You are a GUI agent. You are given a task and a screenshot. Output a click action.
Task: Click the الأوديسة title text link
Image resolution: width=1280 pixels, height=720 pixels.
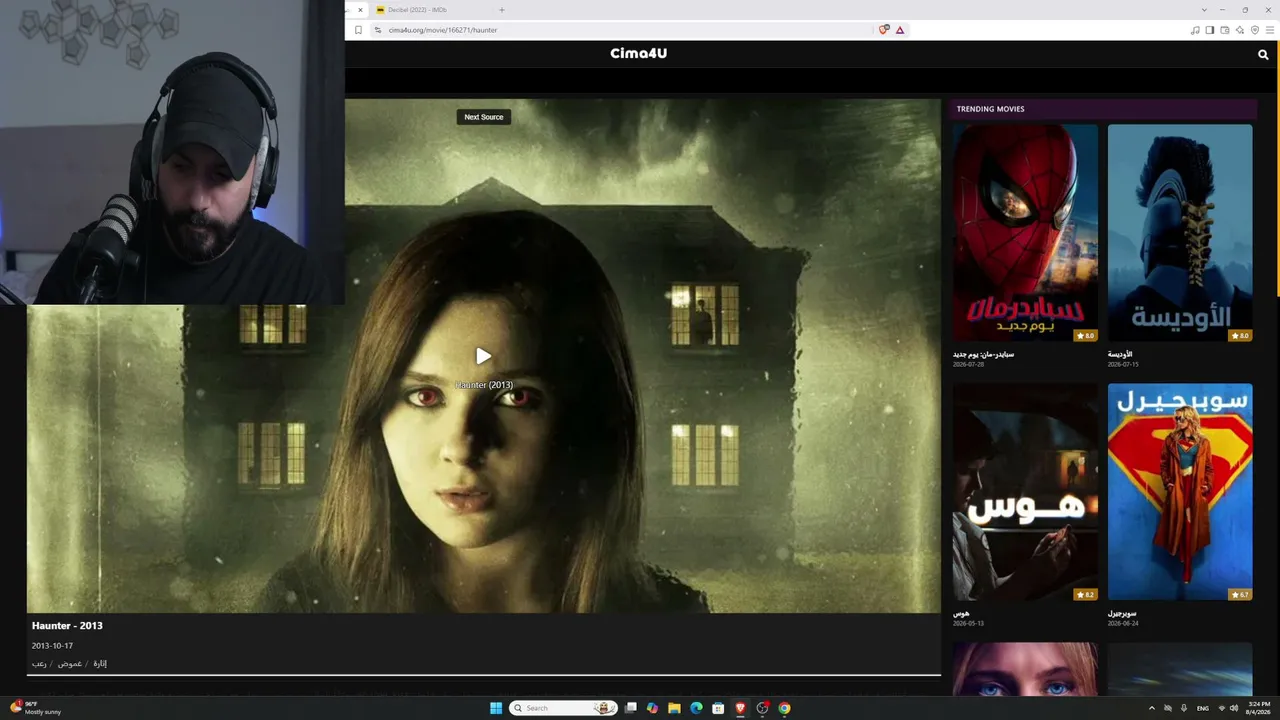(x=1120, y=354)
